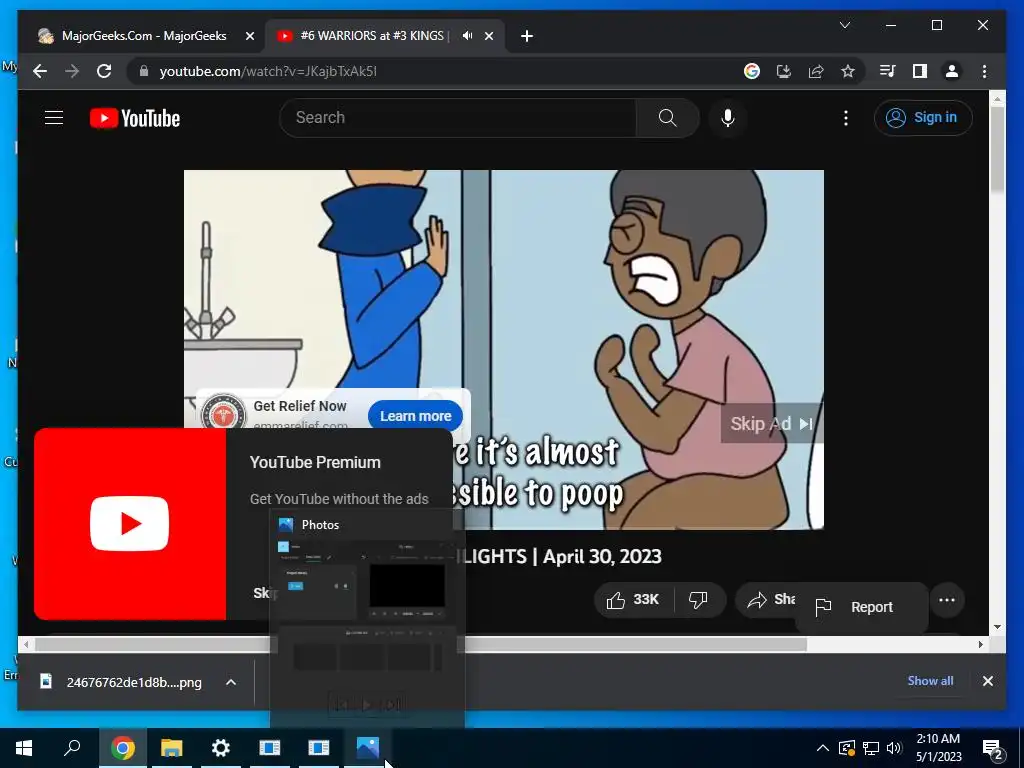
Task: Click the Get Relief Now ad title
Action: 300,406
